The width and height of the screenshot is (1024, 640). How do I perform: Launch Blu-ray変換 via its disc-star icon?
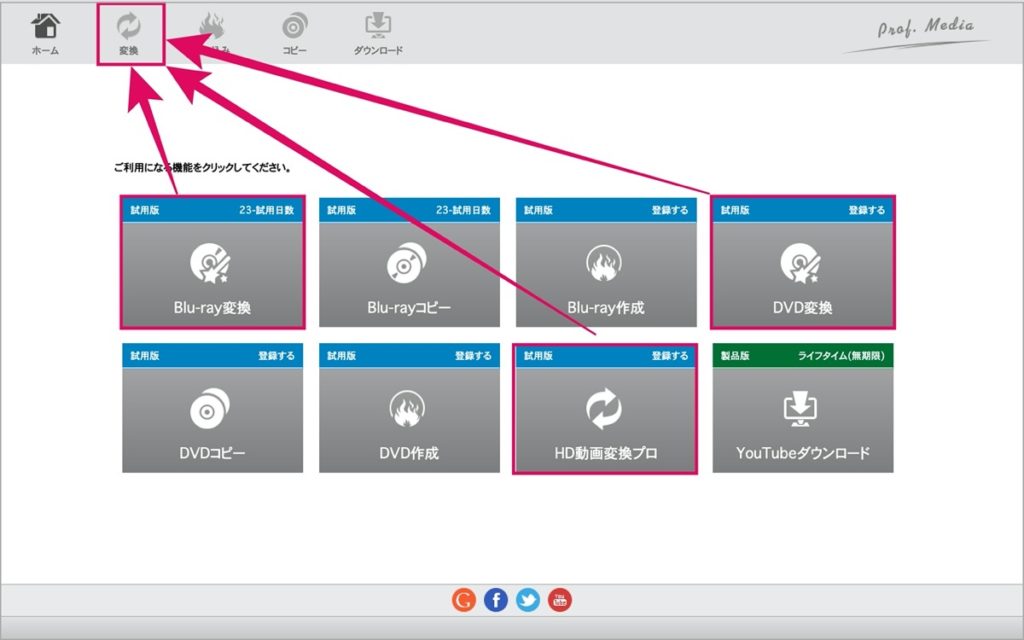tap(211, 263)
